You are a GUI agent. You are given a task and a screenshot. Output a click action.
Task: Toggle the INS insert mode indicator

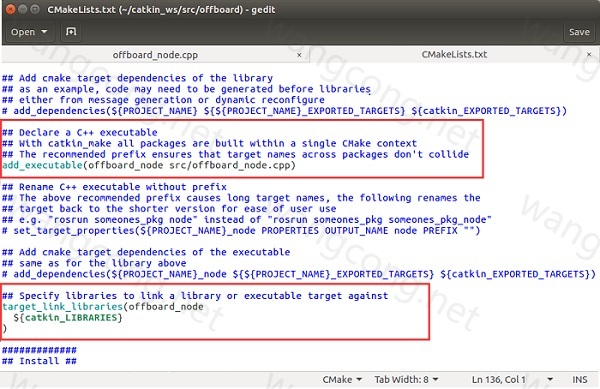pyautogui.click(x=579, y=379)
